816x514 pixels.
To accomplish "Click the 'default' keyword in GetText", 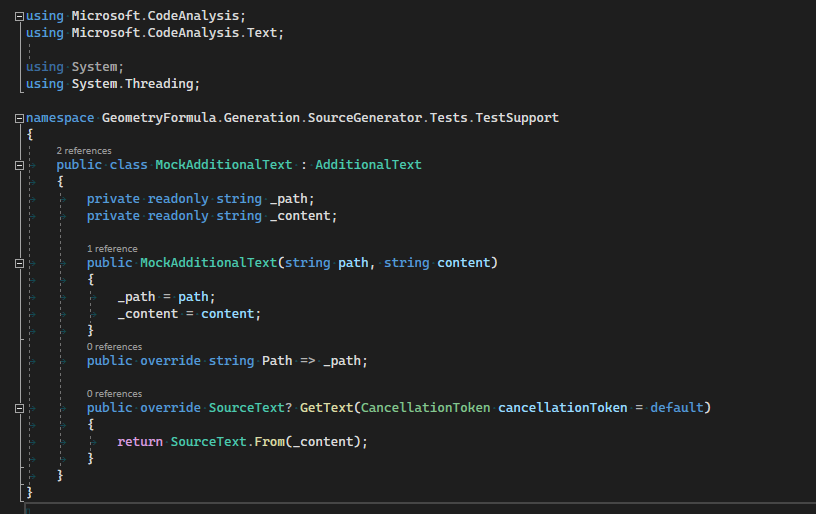I will [677, 408].
